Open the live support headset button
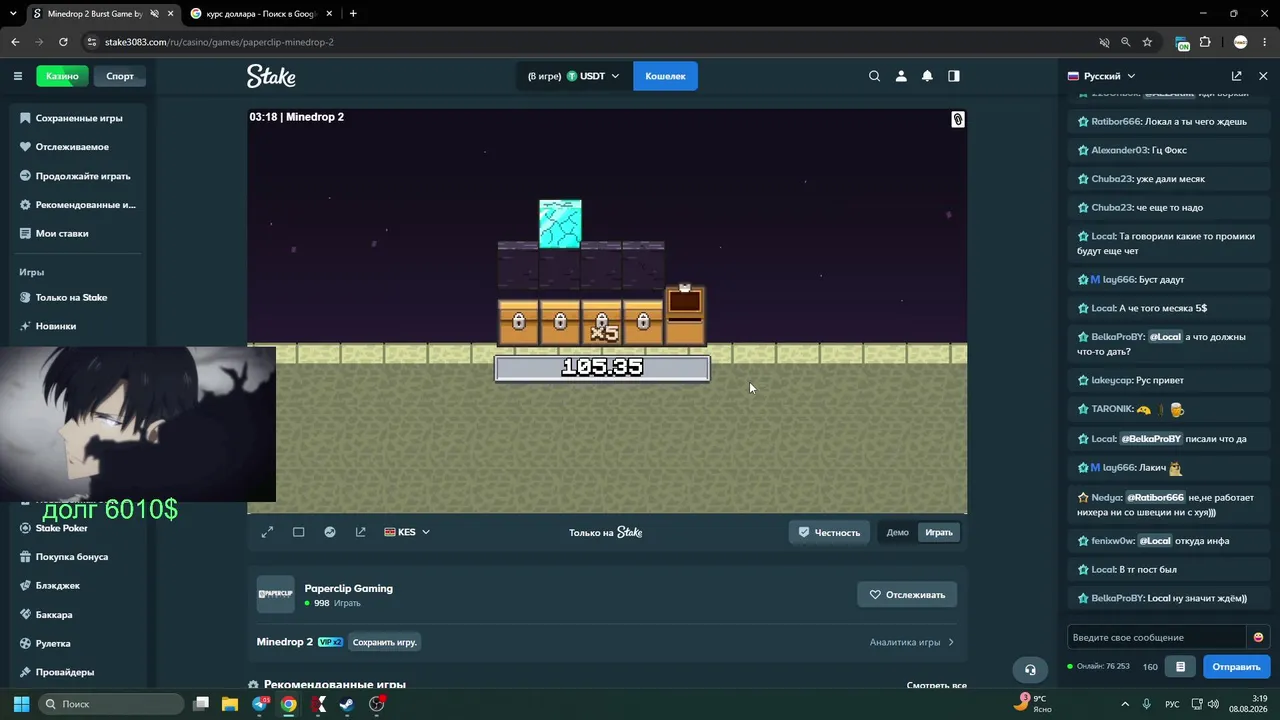 [1030, 669]
